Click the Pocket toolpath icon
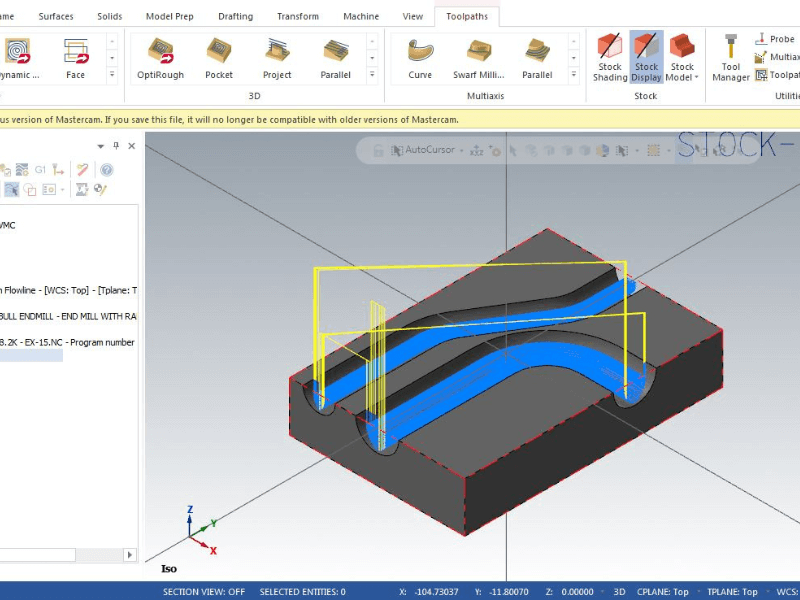 tap(219, 57)
